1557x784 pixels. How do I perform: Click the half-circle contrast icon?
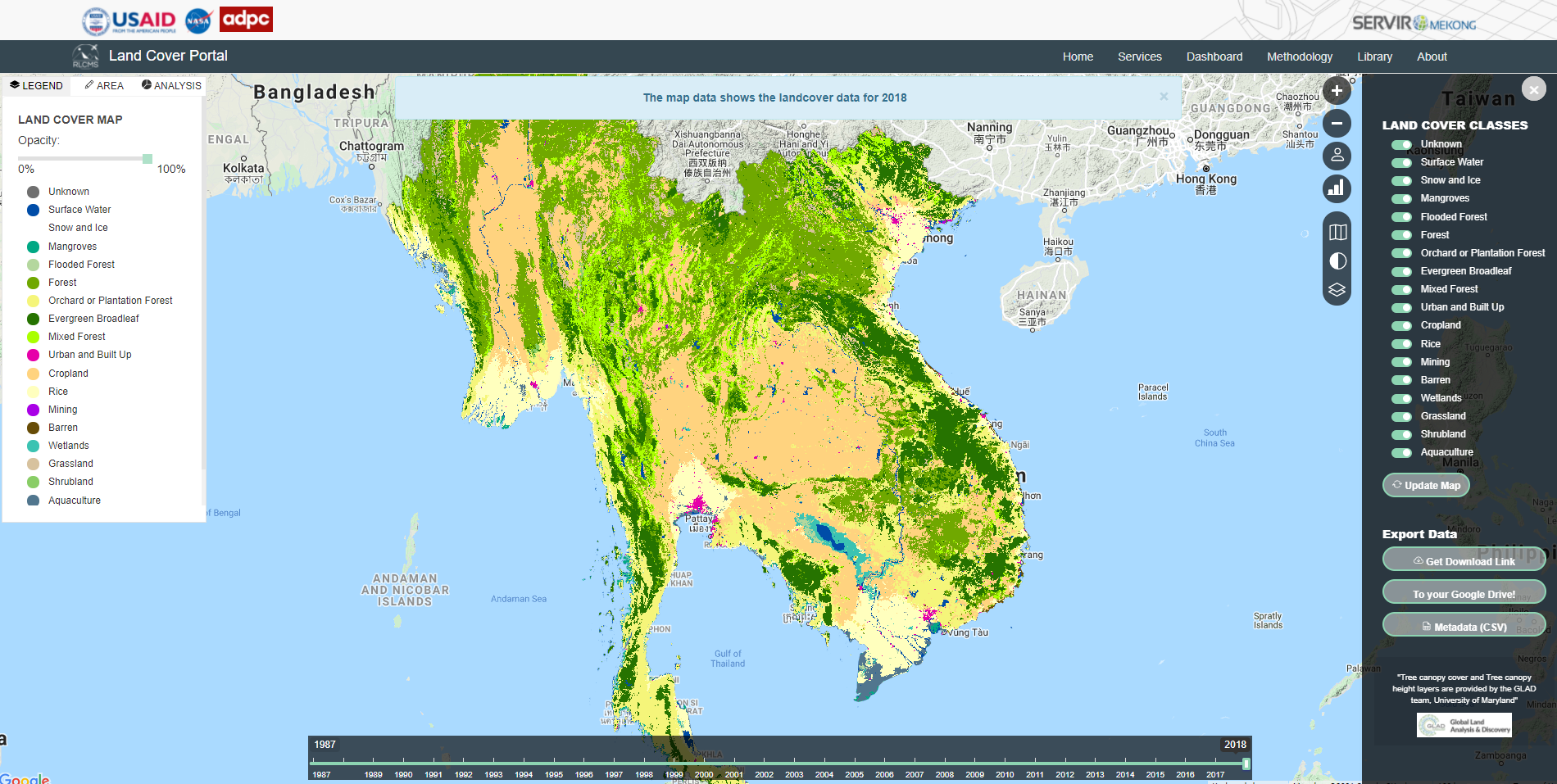[x=1337, y=261]
